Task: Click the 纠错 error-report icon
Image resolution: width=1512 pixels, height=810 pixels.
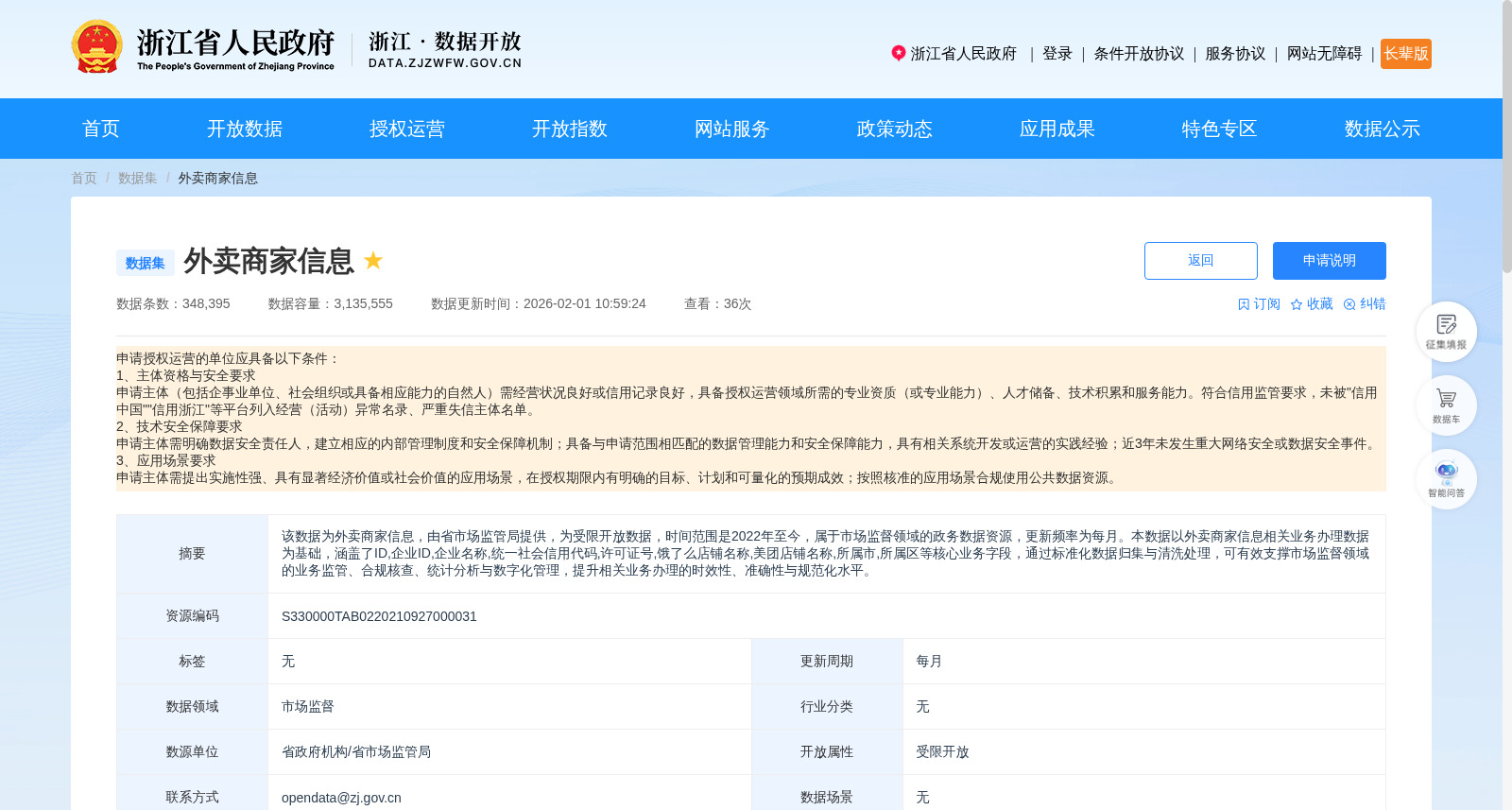Action: tap(1349, 304)
